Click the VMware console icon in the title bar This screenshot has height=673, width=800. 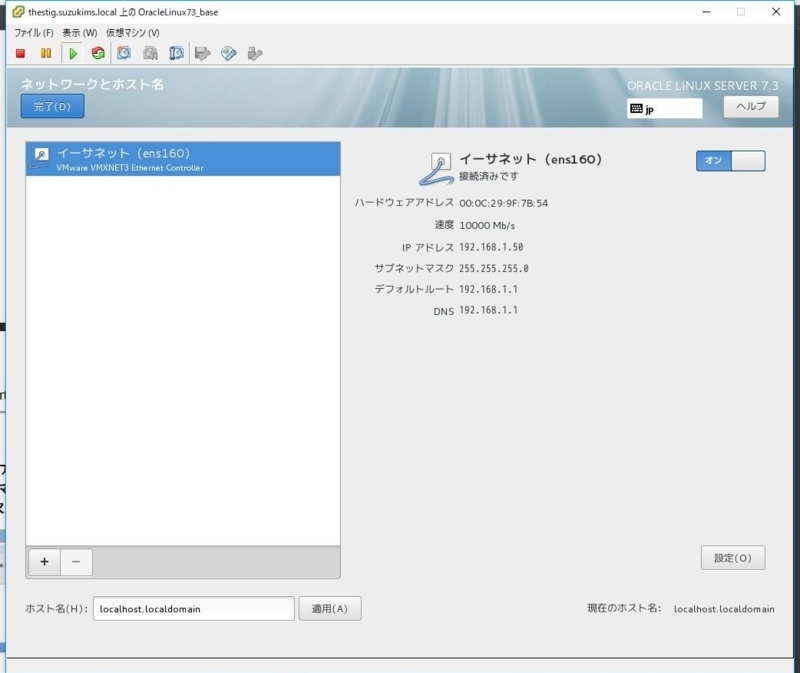click(x=18, y=12)
